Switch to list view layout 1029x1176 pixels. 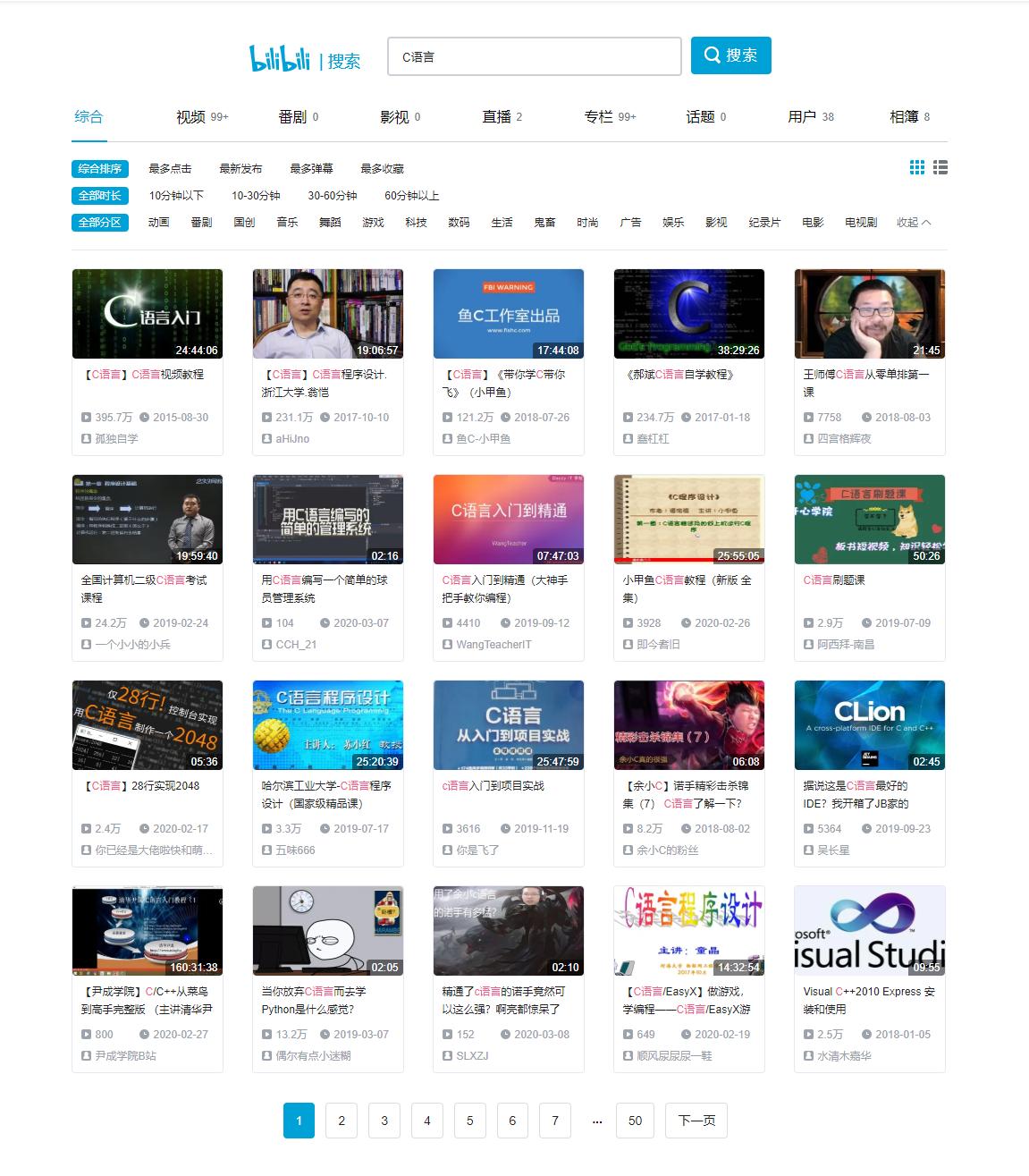coord(940,167)
